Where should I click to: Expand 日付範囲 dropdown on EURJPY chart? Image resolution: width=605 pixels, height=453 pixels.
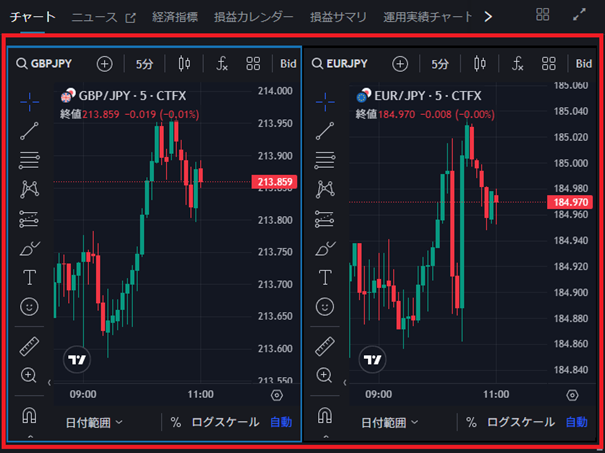[389, 423]
